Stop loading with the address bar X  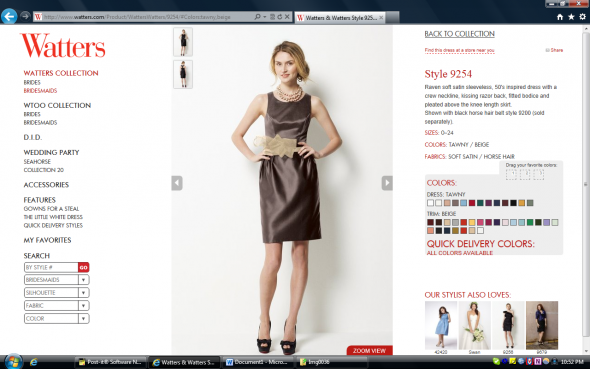(x=287, y=17)
